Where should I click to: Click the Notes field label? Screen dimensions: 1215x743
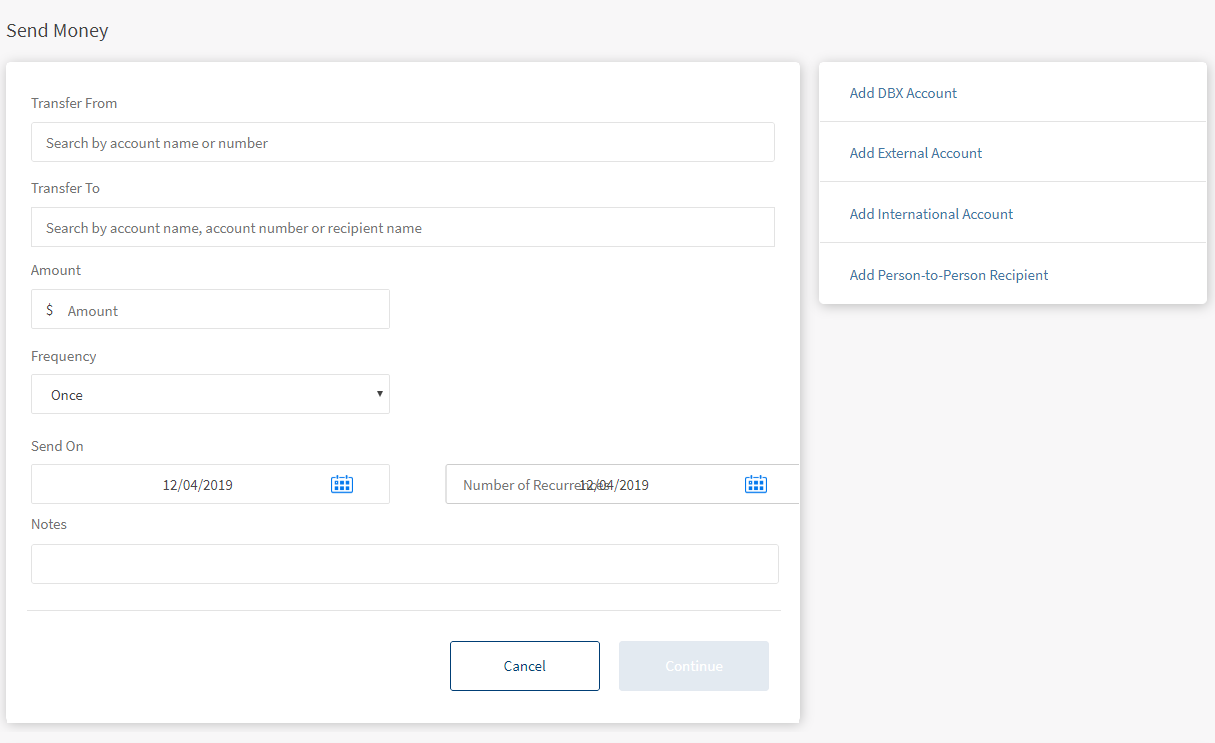point(49,524)
